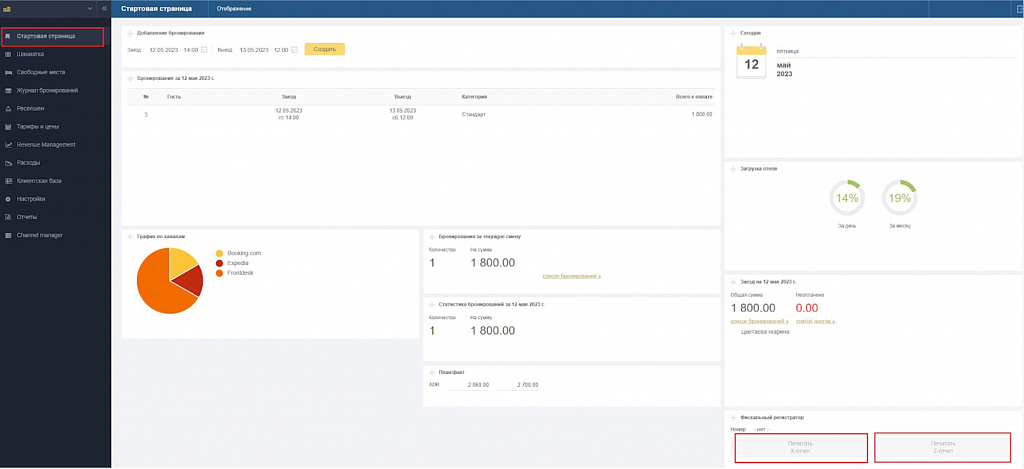
Task: Open booking number 9 link
Action: (x=146, y=114)
